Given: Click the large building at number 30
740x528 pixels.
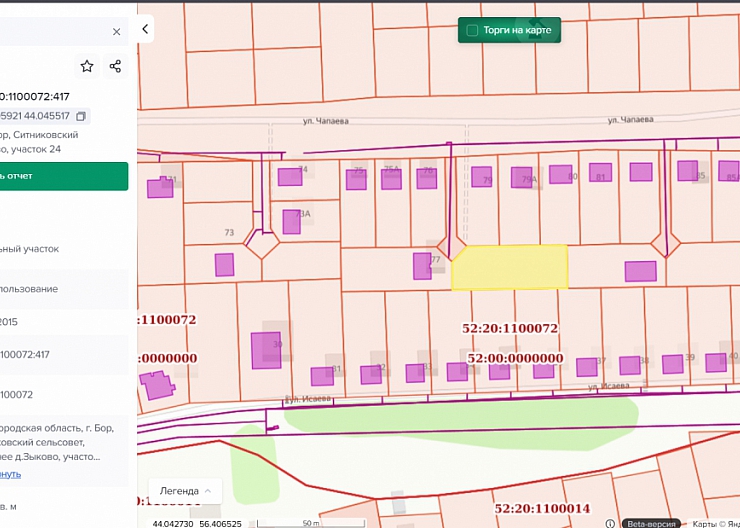Looking at the screenshot, I should tap(266, 351).
